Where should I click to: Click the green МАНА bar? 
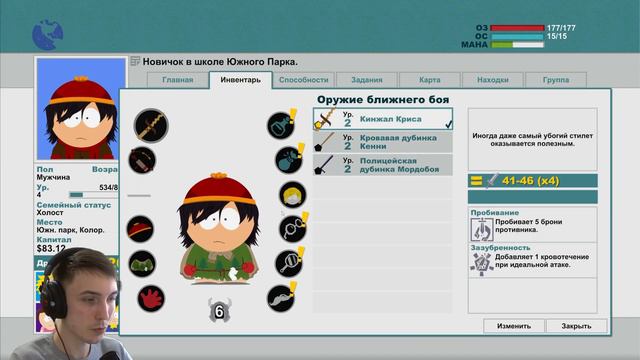tap(517, 44)
